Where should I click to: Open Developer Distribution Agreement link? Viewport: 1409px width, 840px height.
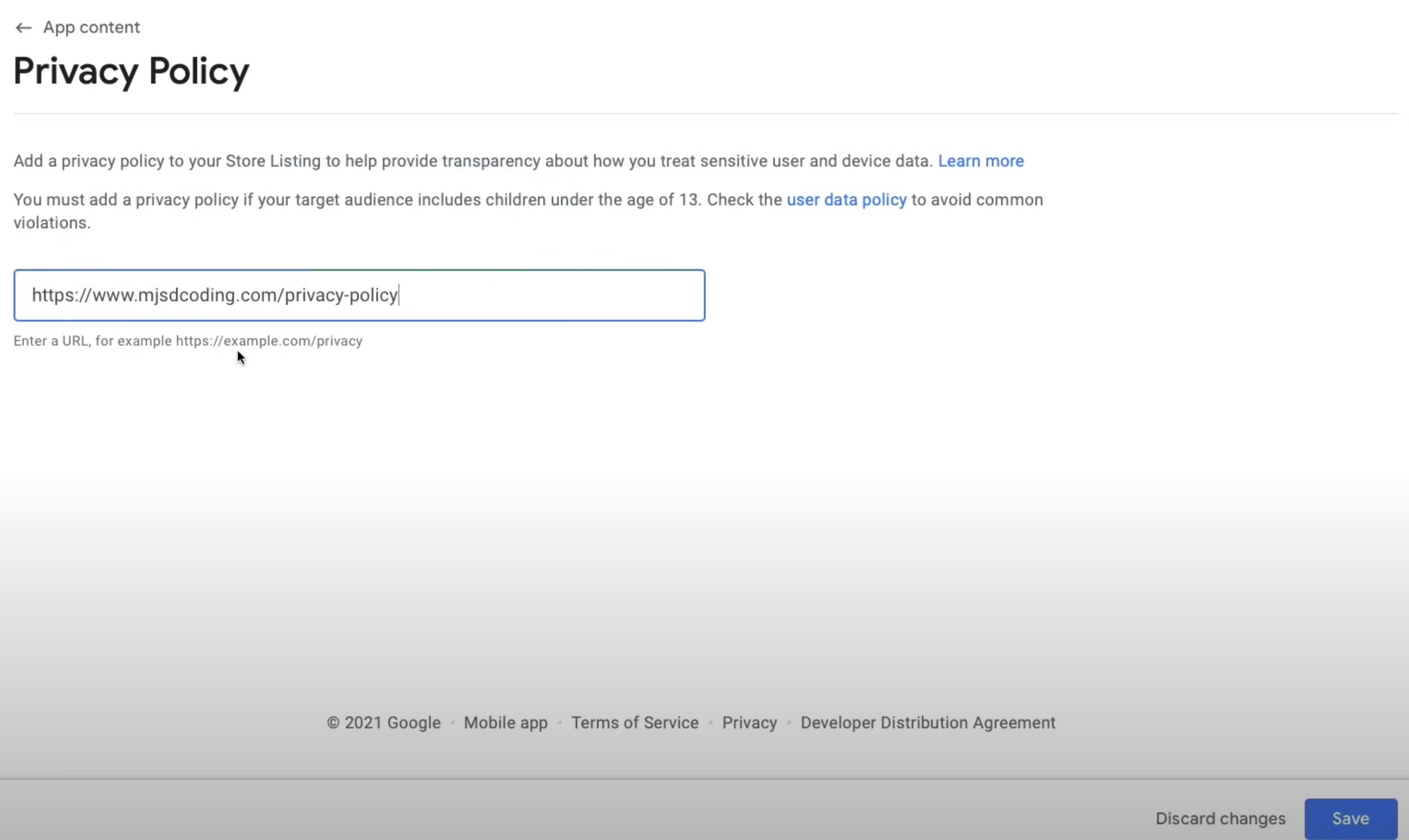tap(927, 723)
